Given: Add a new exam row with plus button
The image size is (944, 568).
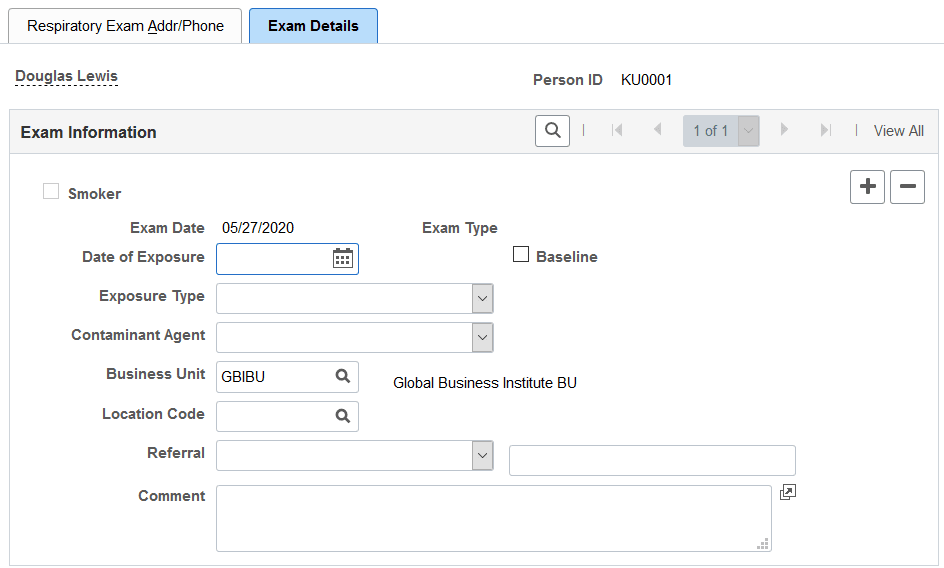Looking at the screenshot, I should 867,187.
